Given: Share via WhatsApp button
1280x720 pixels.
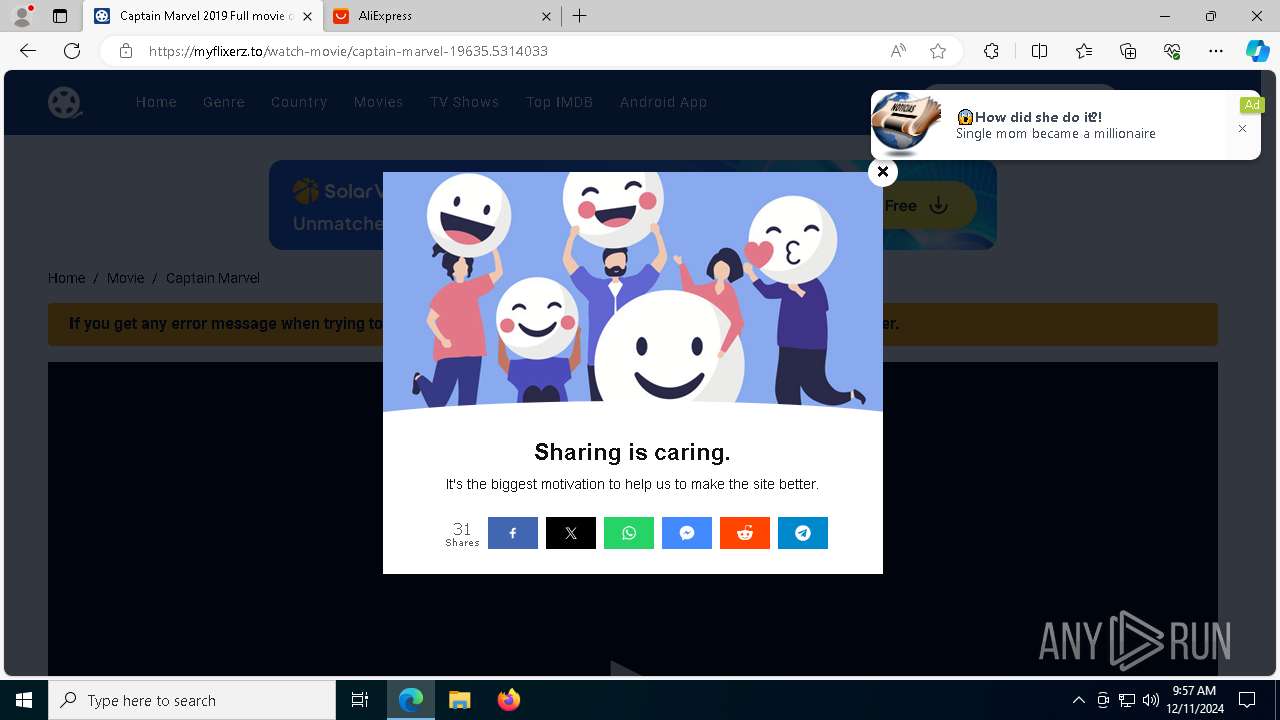Looking at the screenshot, I should 629,533.
